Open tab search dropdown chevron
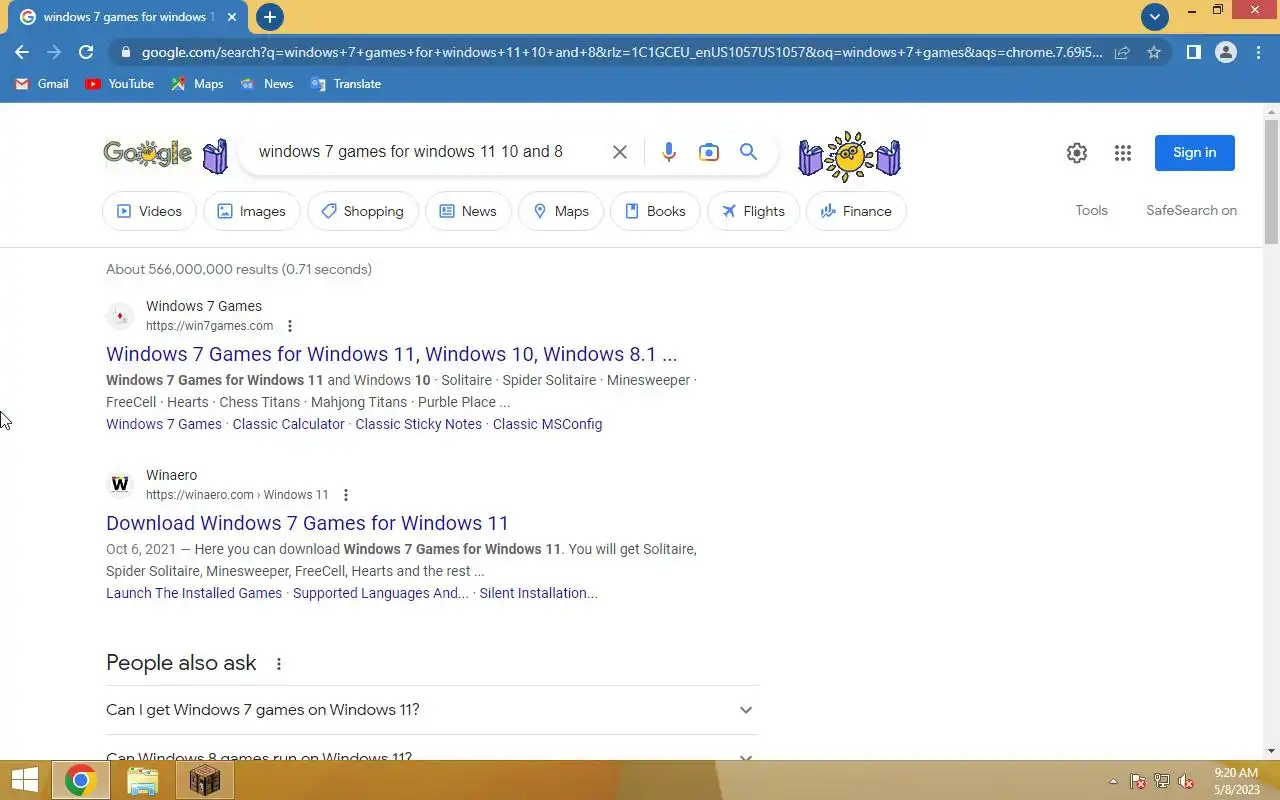 click(x=1155, y=17)
